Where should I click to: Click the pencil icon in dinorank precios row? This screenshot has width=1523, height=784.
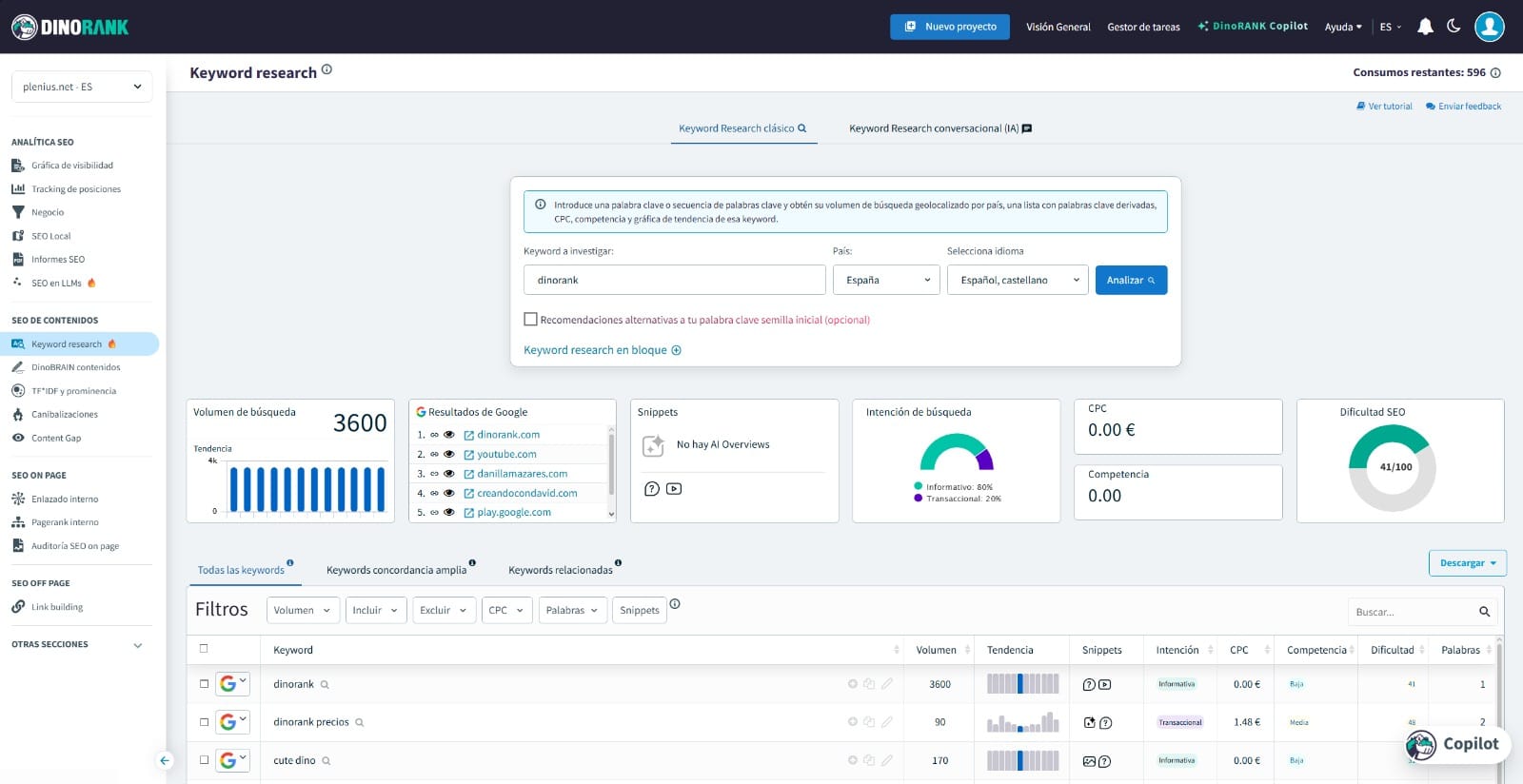(887, 722)
